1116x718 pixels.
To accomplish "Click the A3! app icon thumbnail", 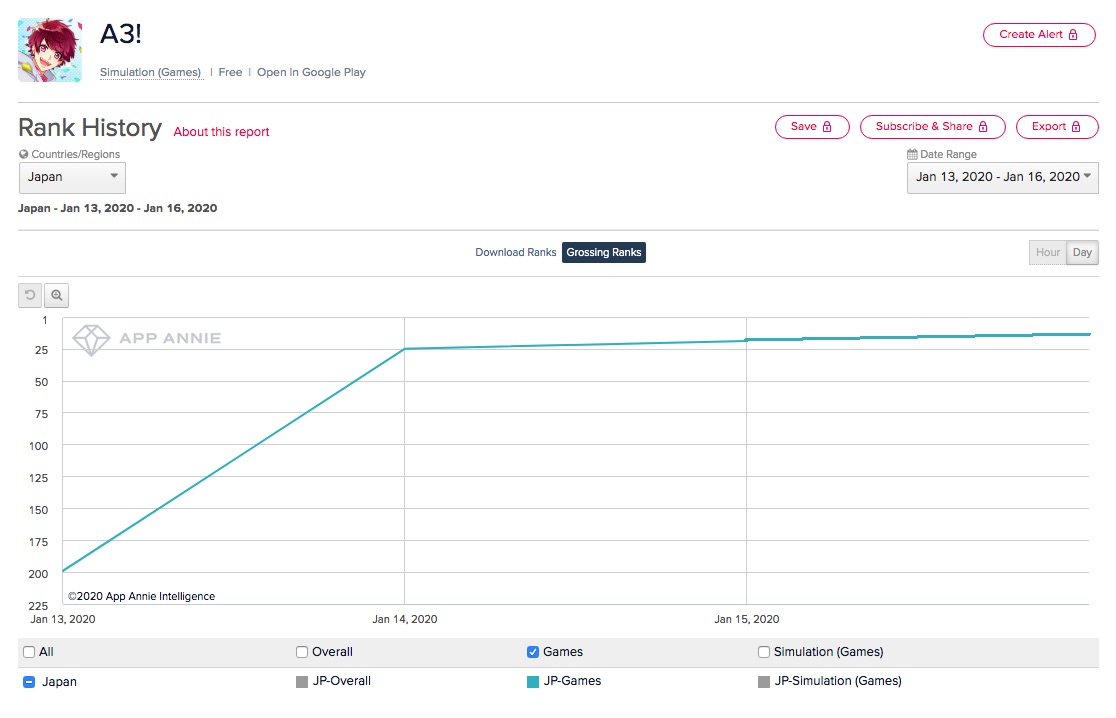I will click(50, 51).
